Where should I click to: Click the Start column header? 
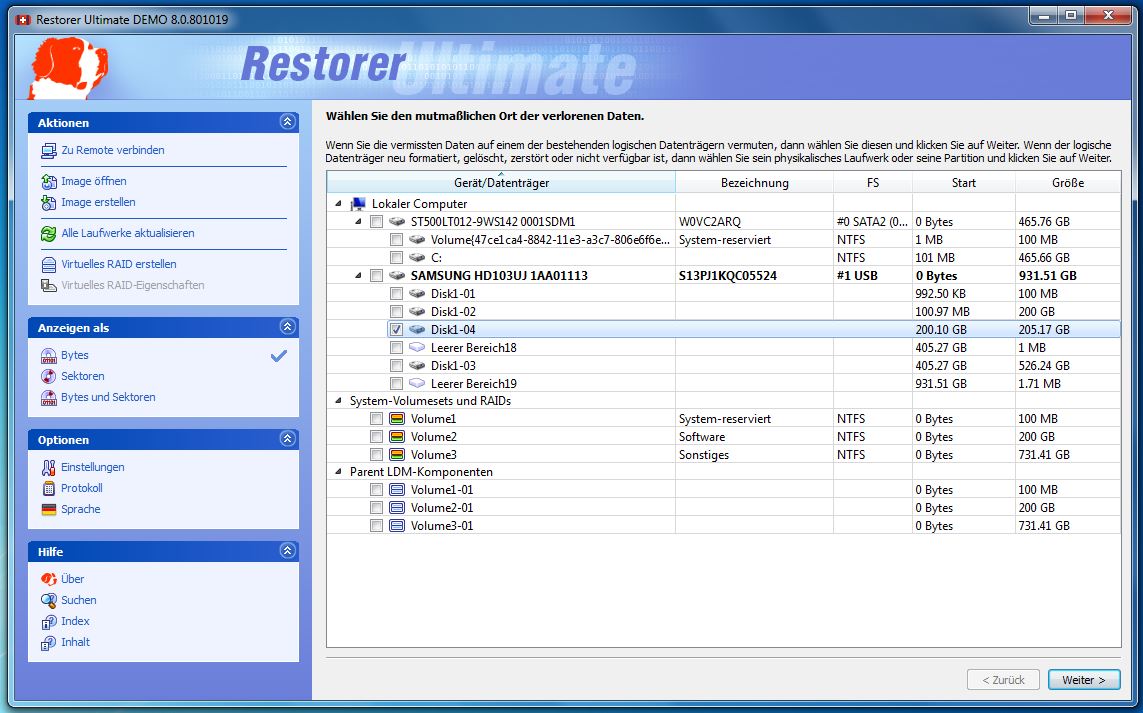[x=963, y=182]
